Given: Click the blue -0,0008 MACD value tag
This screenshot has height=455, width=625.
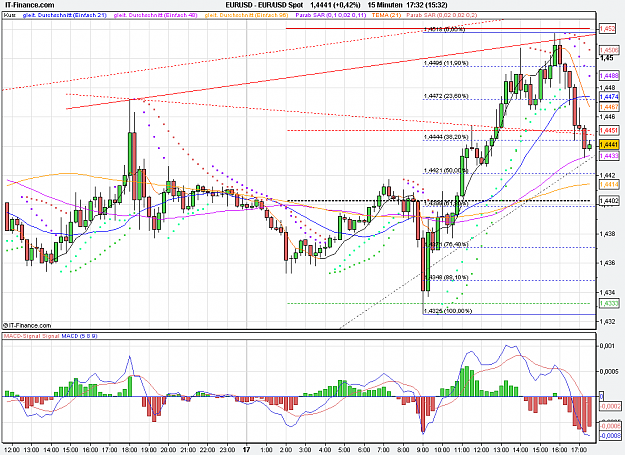Looking at the screenshot, I should [610, 435].
